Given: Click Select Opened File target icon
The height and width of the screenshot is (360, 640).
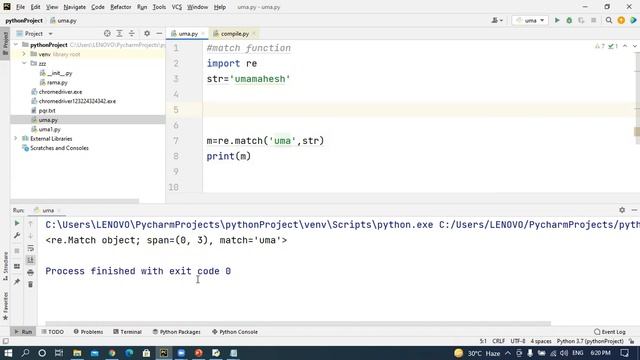Looking at the screenshot, I should pyautogui.click(x=107, y=34).
